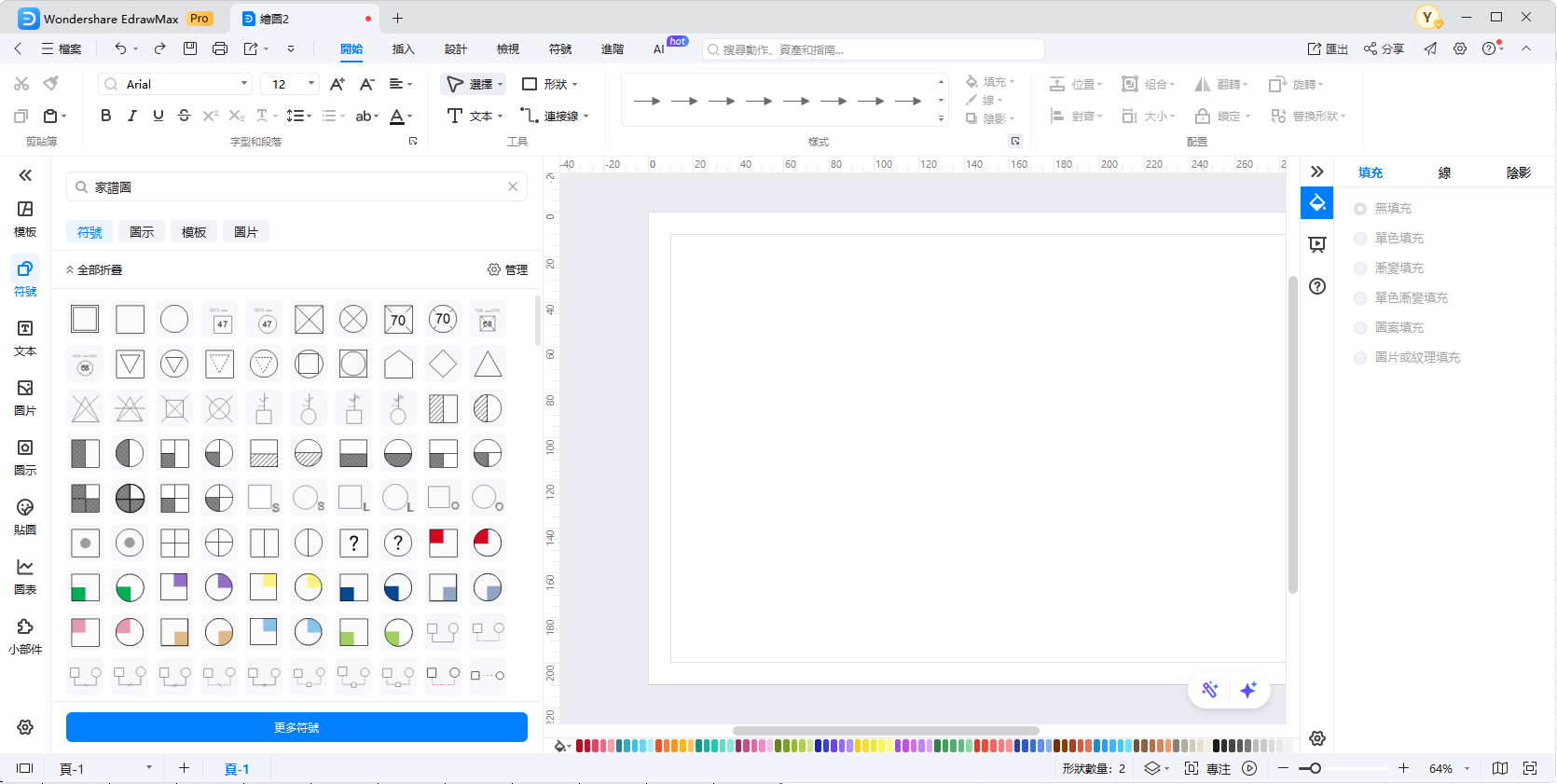Switch to the 插入 ribbon tab
The width and height of the screenshot is (1557, 784).
[403, 49]
